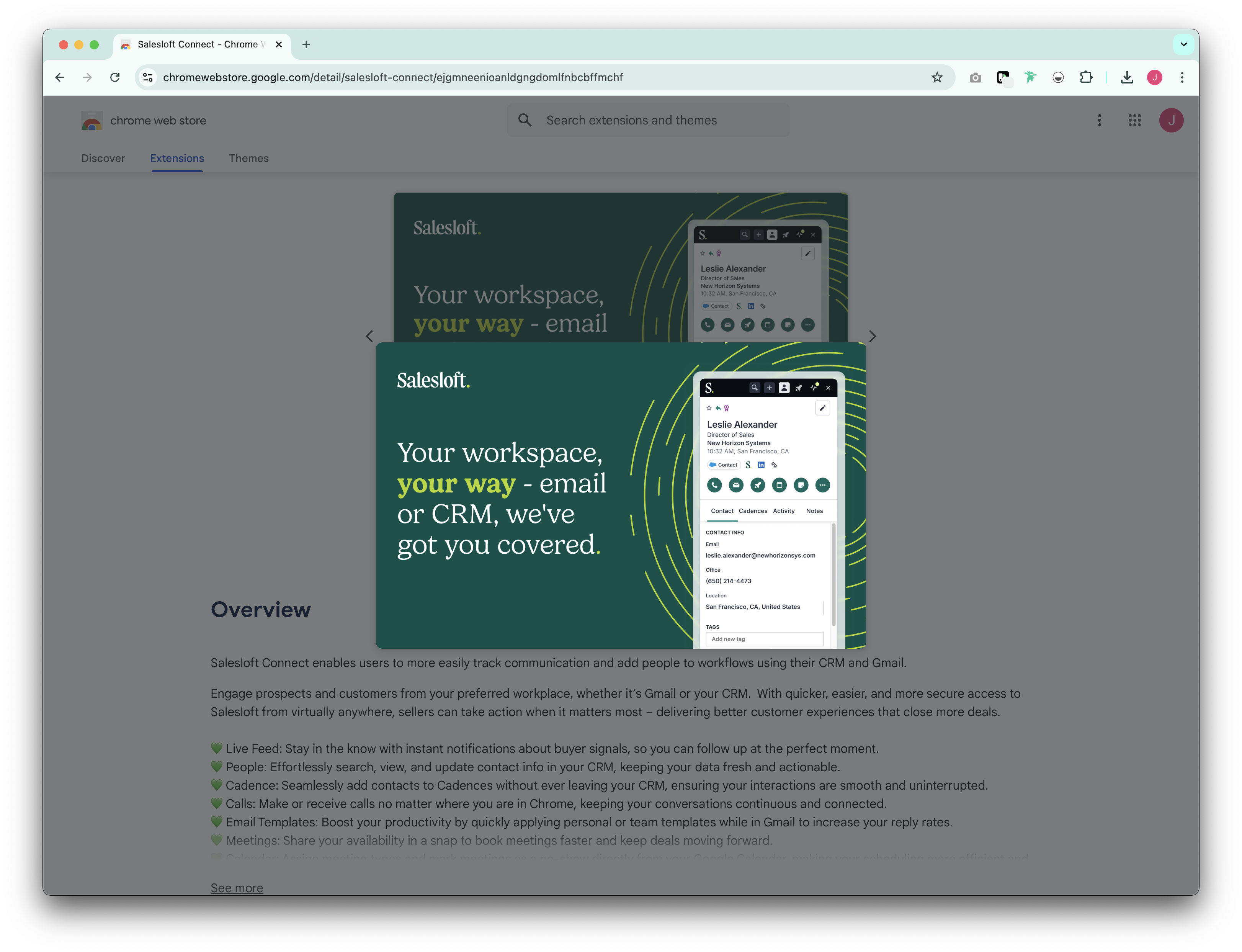The width and height of the screenshot is (1242, 952).
Task: Click the site information icon beside URL
Action: click(148, 78)
